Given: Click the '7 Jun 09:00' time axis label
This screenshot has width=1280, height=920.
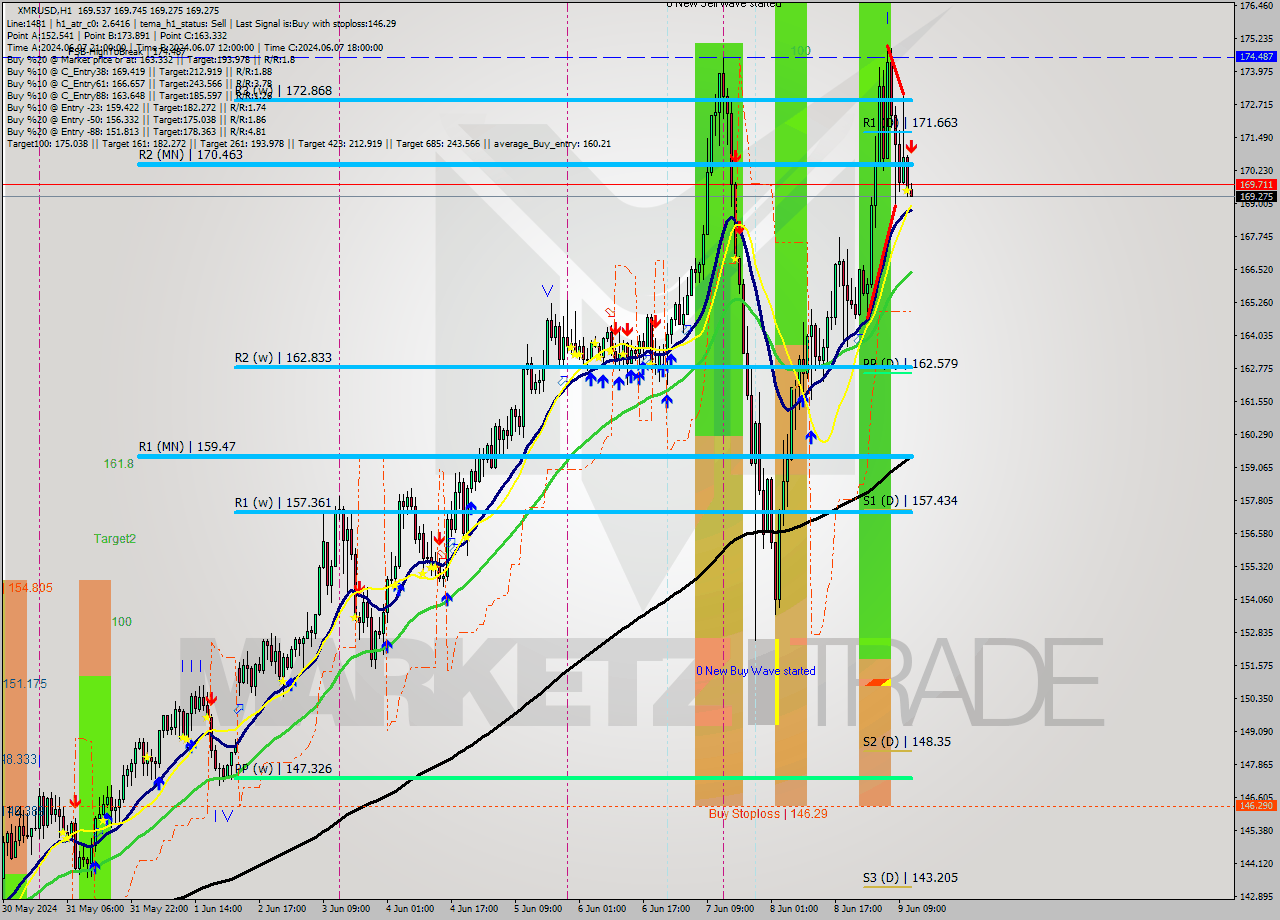Looking at the screenshot, I should tap(729, 909).
